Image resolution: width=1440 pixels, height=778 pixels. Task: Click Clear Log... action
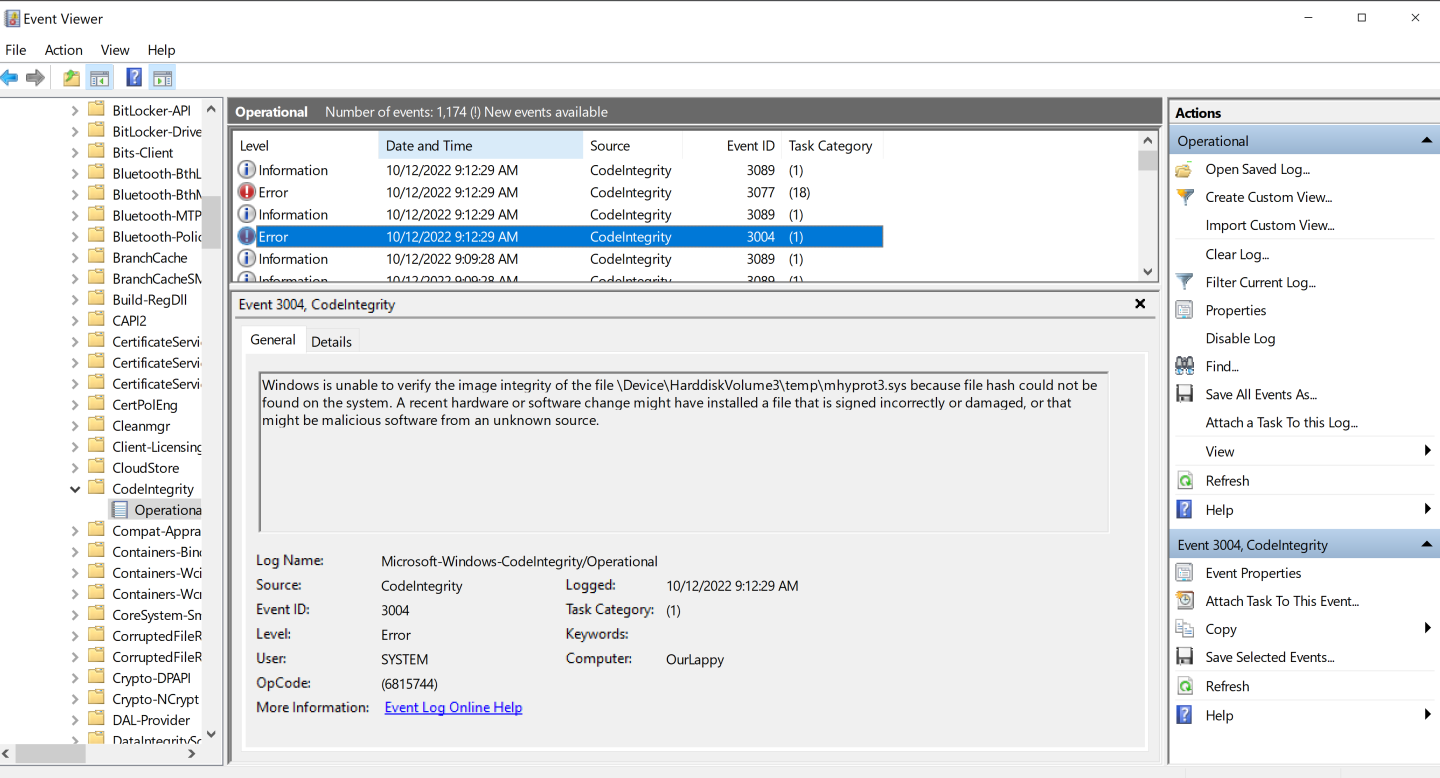(x=1237, y=254)
